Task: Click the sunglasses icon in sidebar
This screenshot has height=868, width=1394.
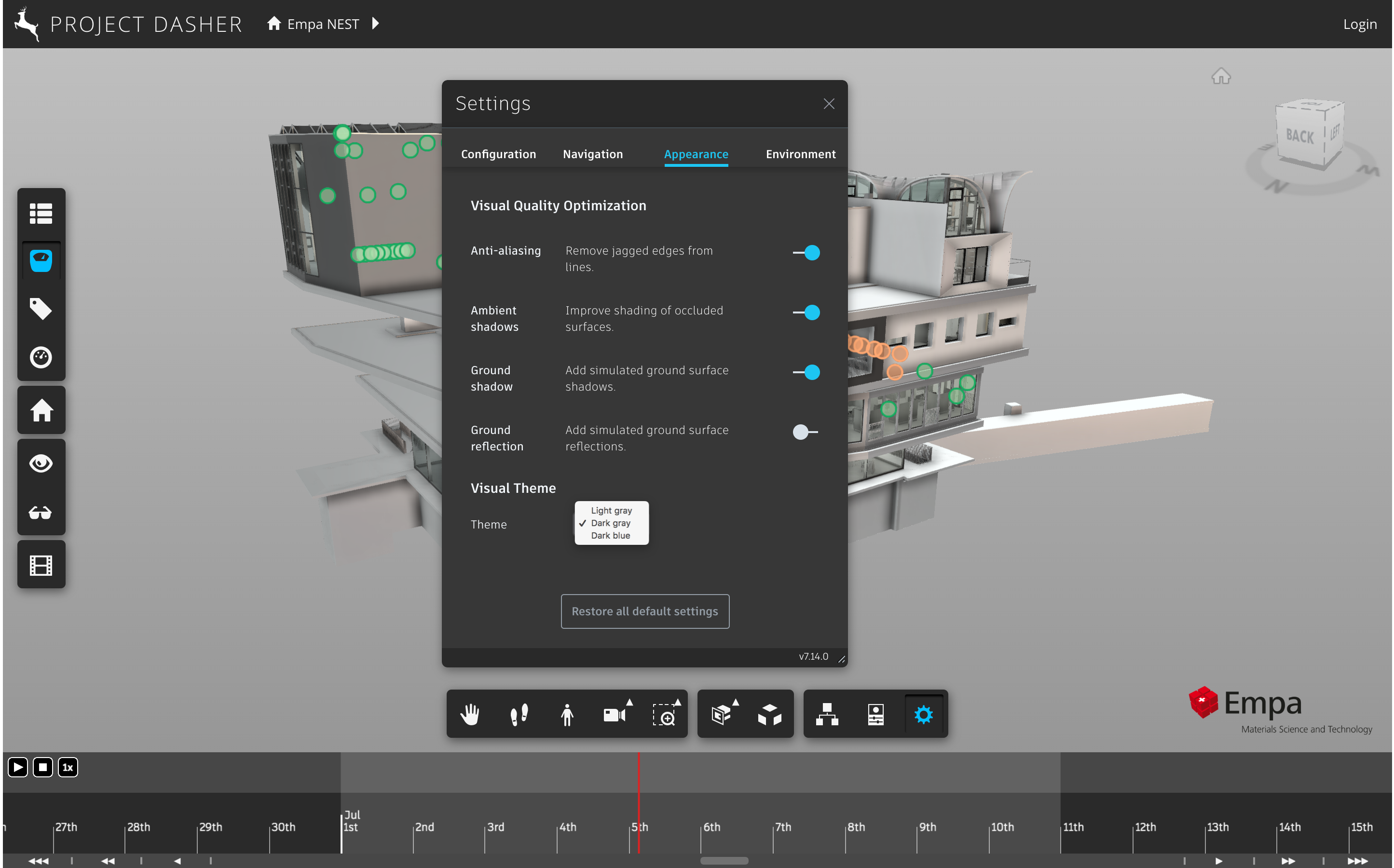Action: point(41,512)
